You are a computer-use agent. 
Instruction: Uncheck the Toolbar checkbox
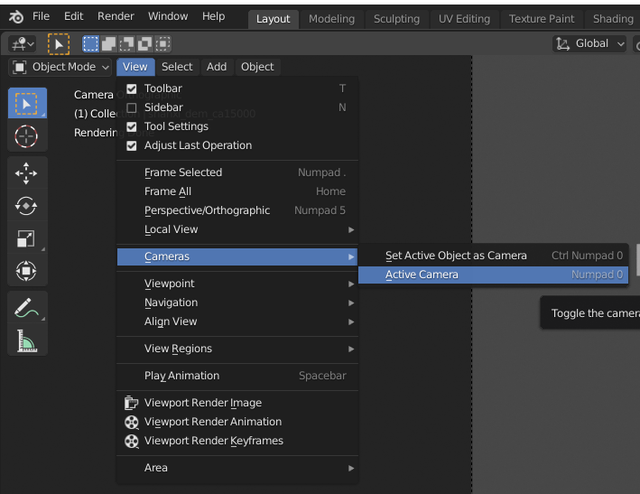132,89
